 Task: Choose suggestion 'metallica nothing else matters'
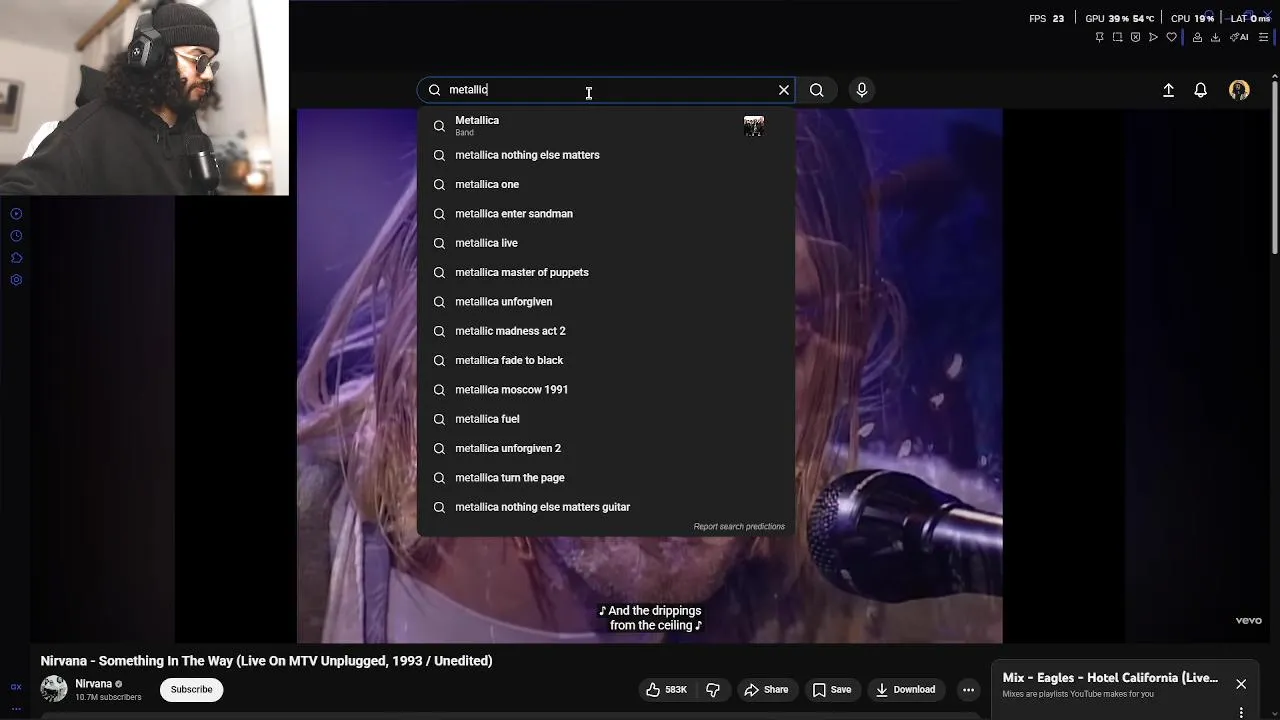(x=606, y=155)
